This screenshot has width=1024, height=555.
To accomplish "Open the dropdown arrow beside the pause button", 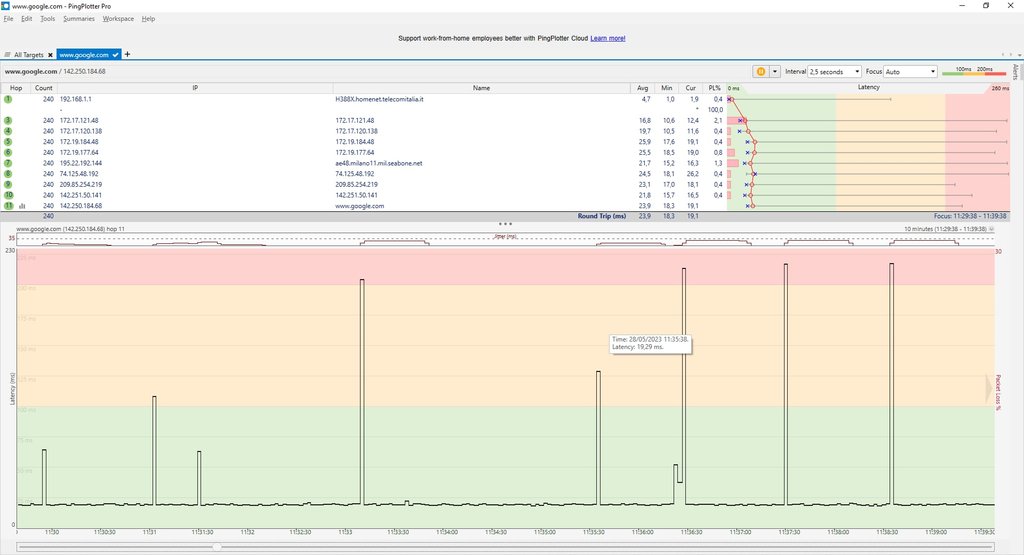I will pos(774,72).
